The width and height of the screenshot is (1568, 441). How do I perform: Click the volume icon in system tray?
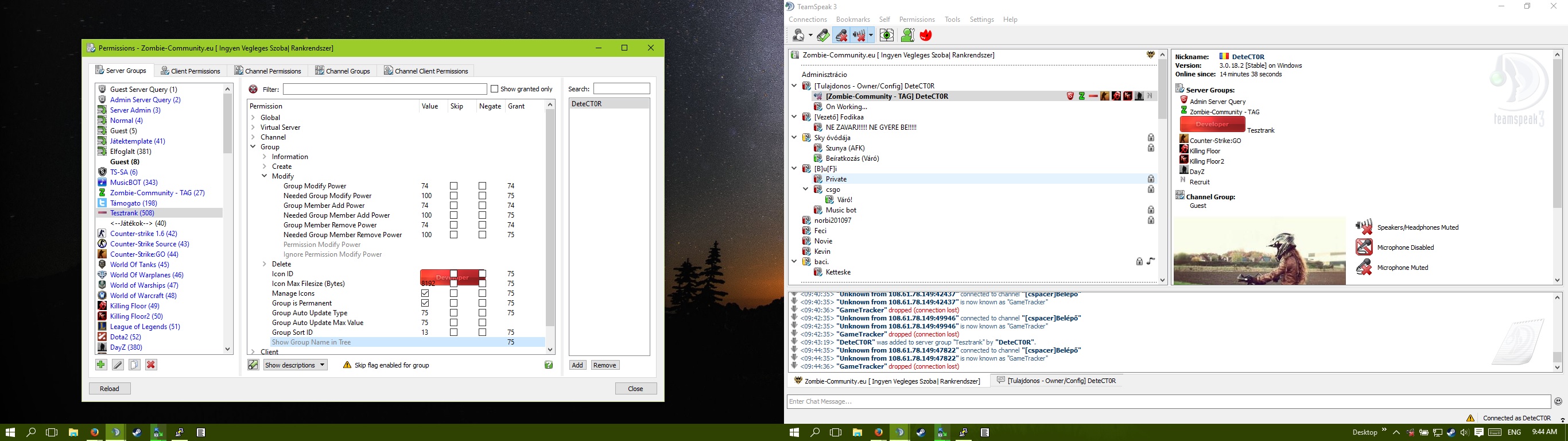[1464, 432]
